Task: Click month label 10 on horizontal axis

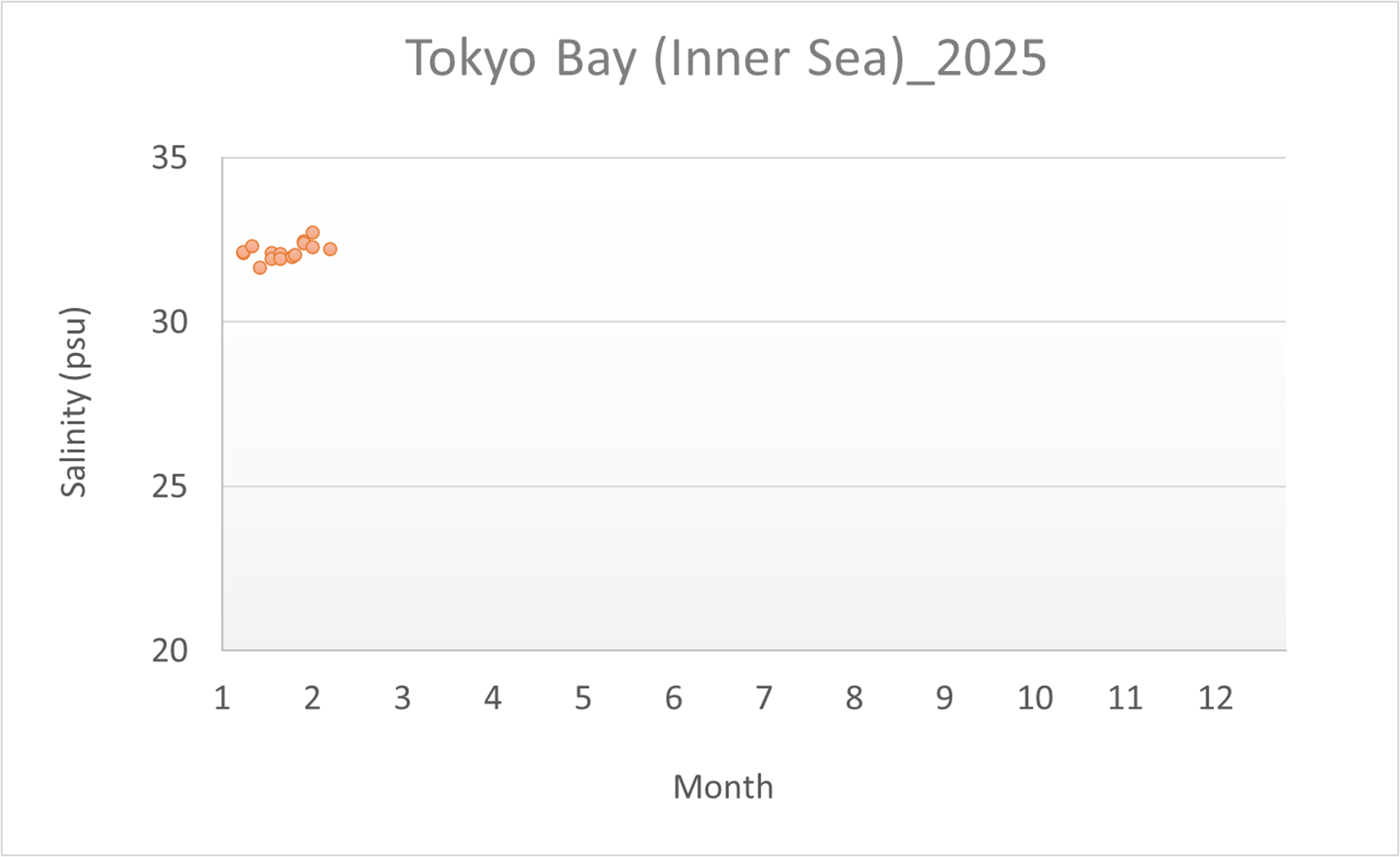Action: coord(1035,698)
